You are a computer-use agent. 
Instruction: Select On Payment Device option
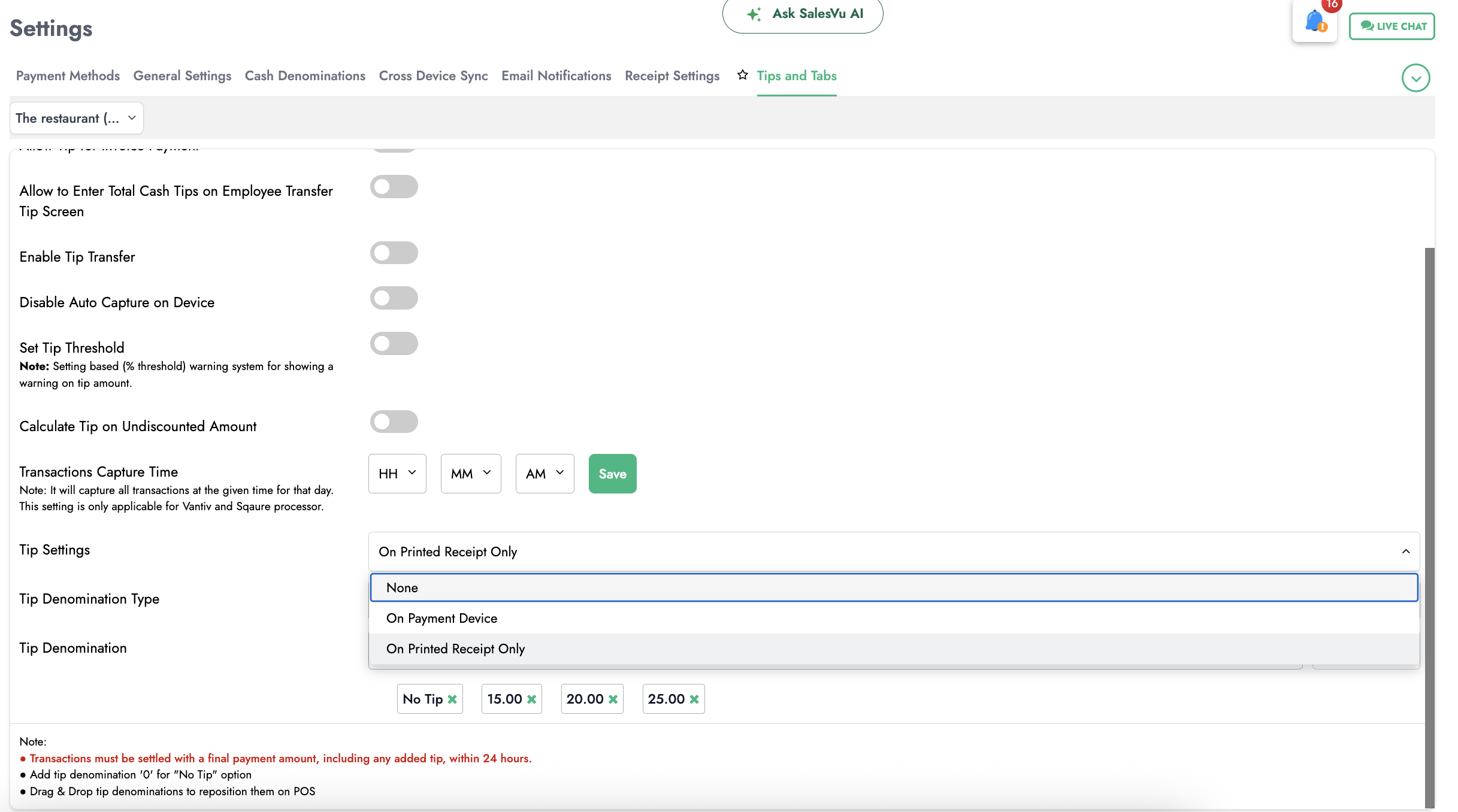coord(442,619)
